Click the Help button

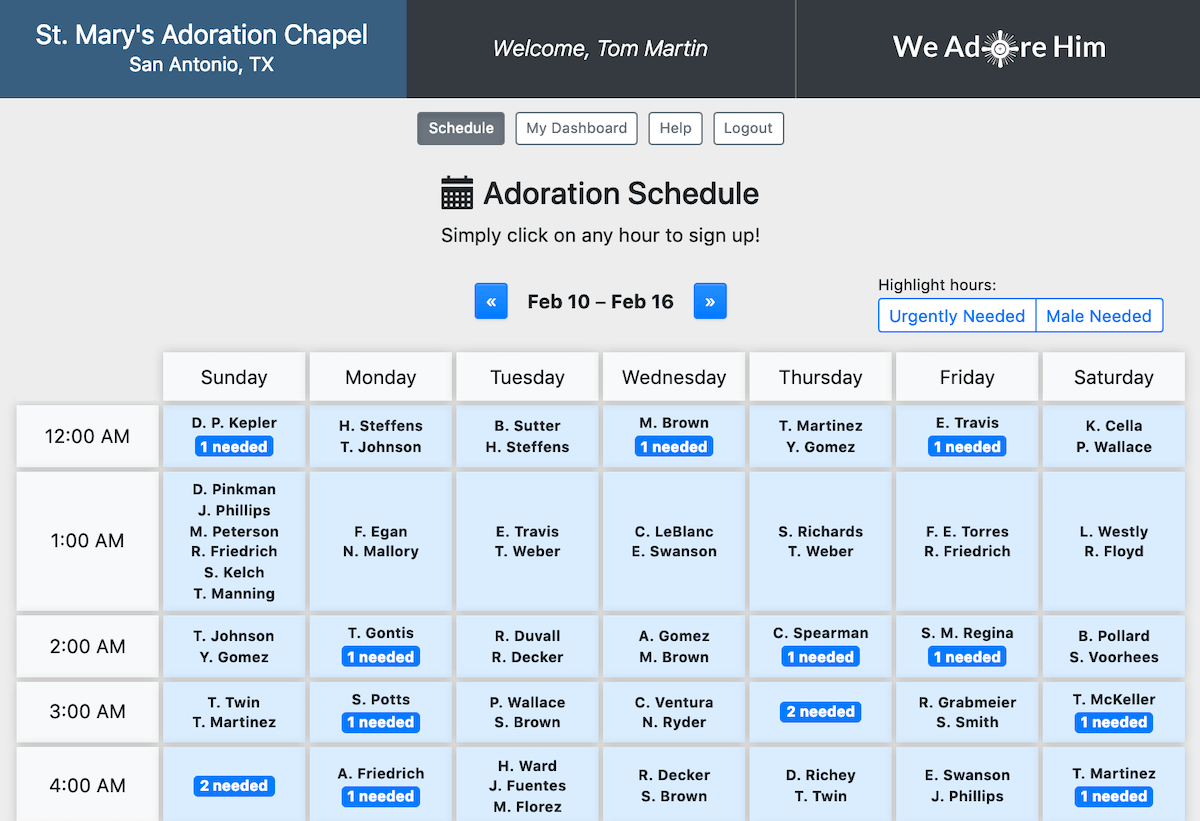pos(675,128)
